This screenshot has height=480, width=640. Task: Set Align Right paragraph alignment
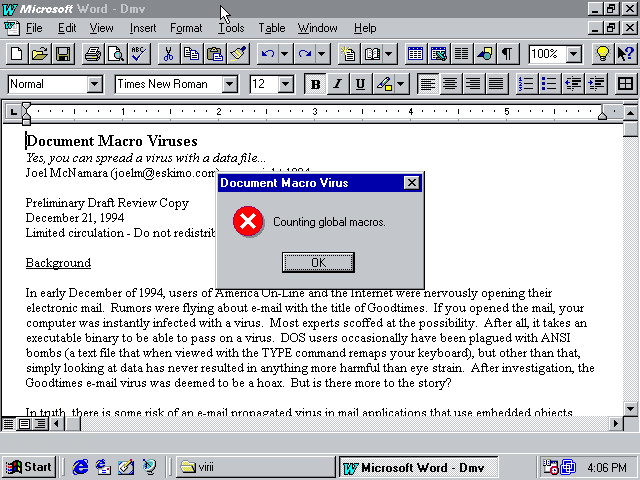click(x=473, y=84)
